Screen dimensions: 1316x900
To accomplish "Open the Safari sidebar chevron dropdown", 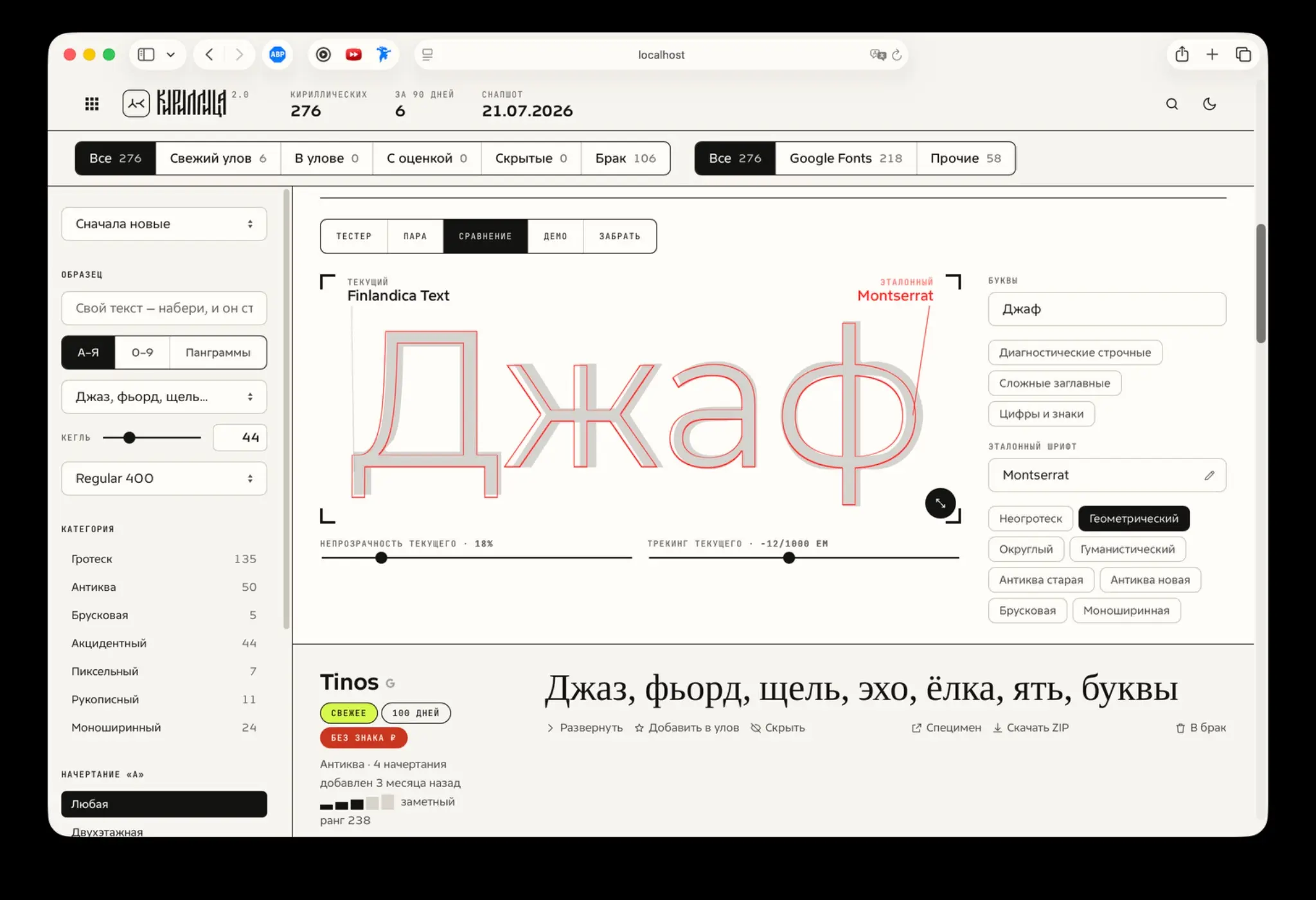I will (x=171, y=55).
